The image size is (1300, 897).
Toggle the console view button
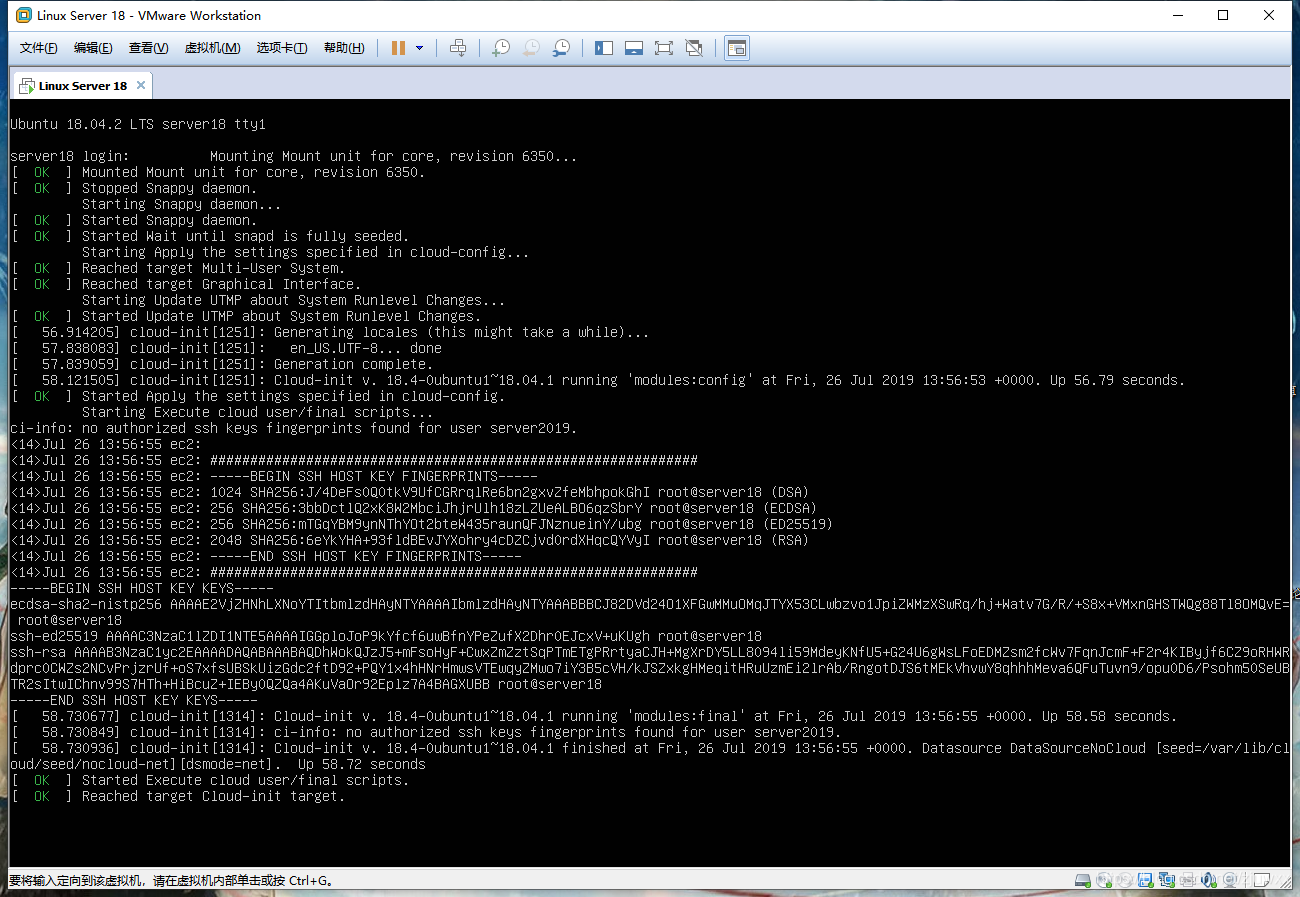click(737, 48)
